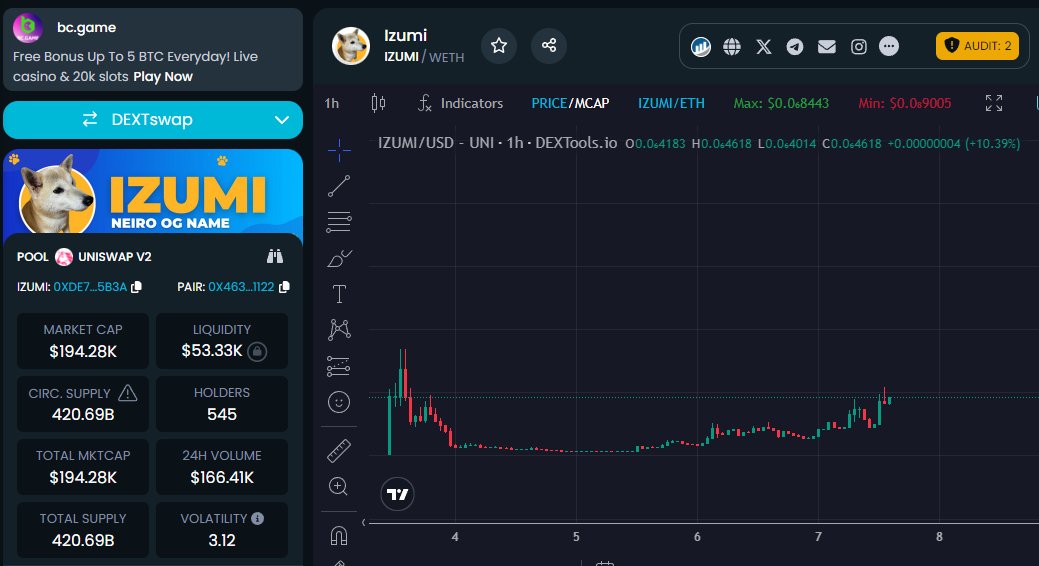Viewport: 1039px width, 566px height.
Task: Show more social links ellipsis
Action: [889, 46]
